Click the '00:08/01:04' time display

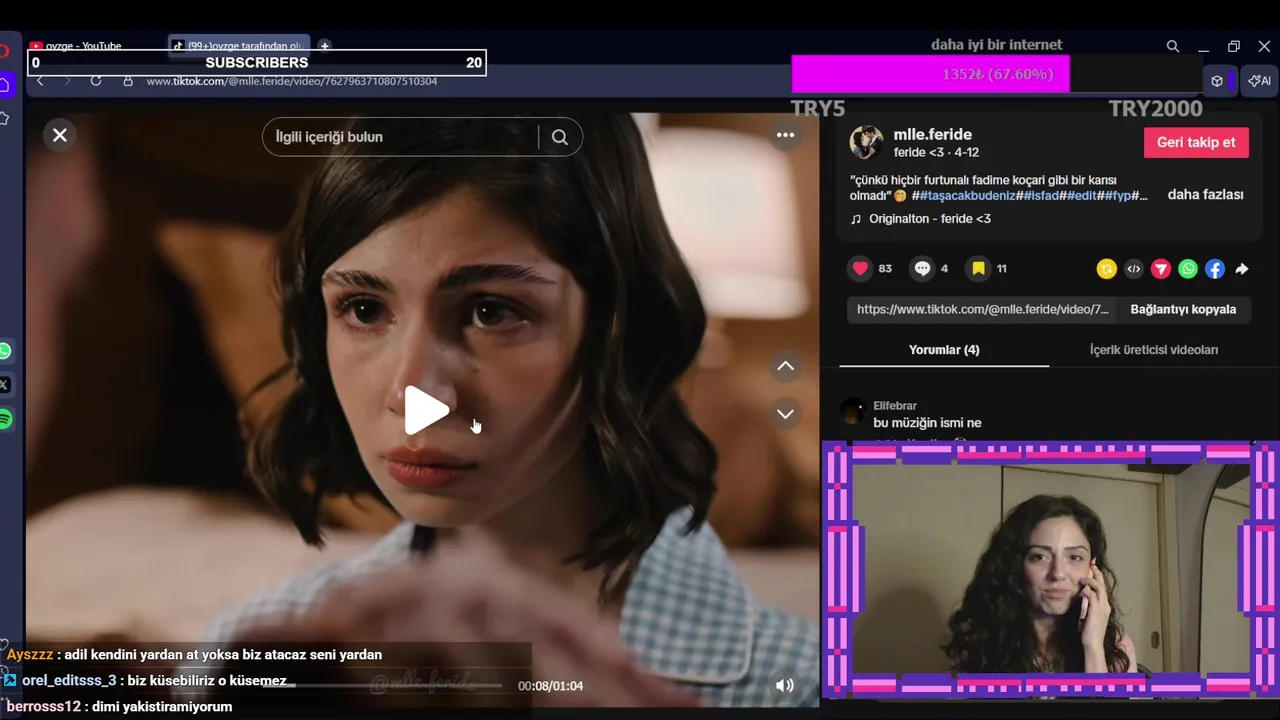point(550,686)
